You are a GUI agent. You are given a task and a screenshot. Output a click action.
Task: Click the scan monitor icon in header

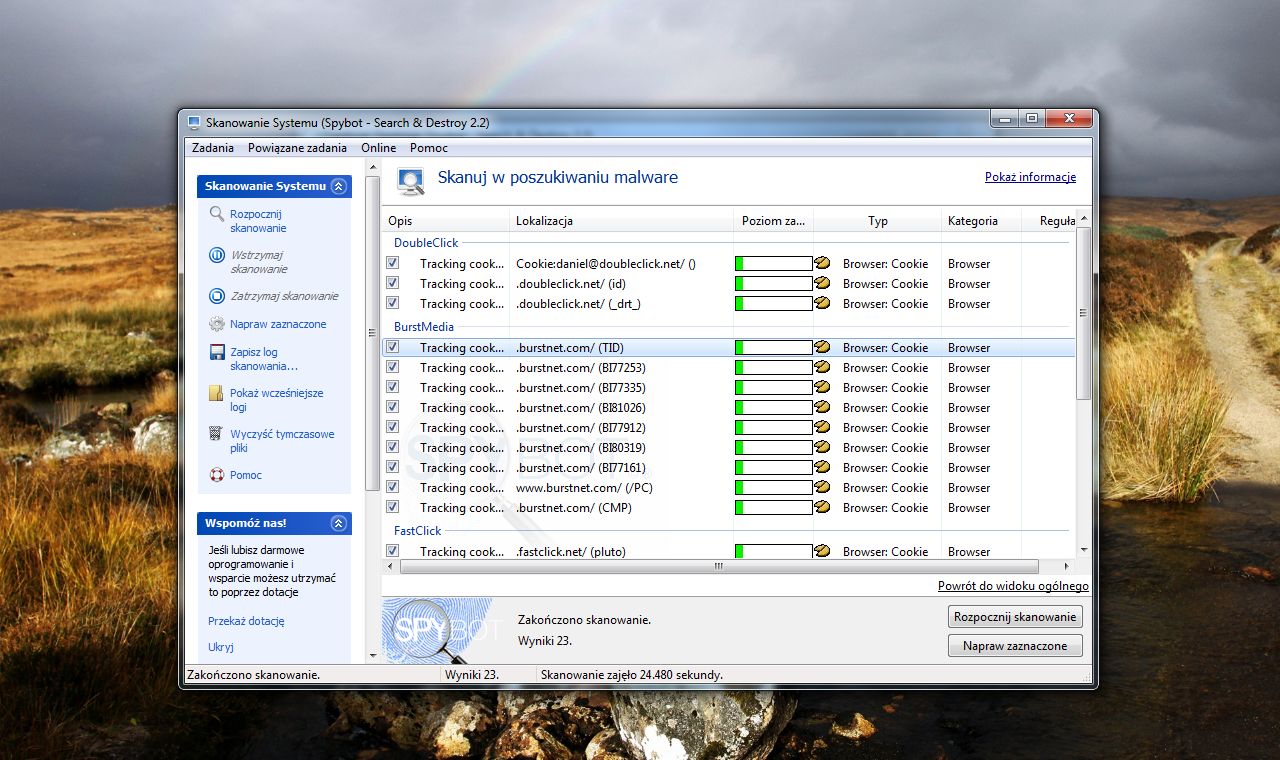pyautogui.click(x=411, y=181)
